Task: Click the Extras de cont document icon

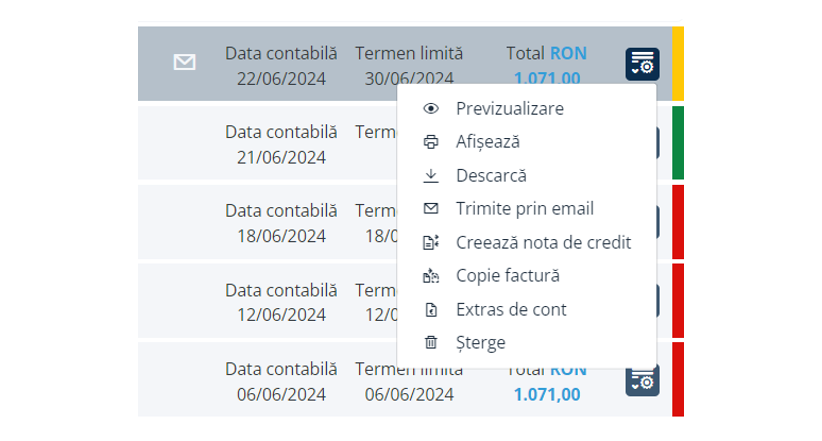Action: click(431, 309)
